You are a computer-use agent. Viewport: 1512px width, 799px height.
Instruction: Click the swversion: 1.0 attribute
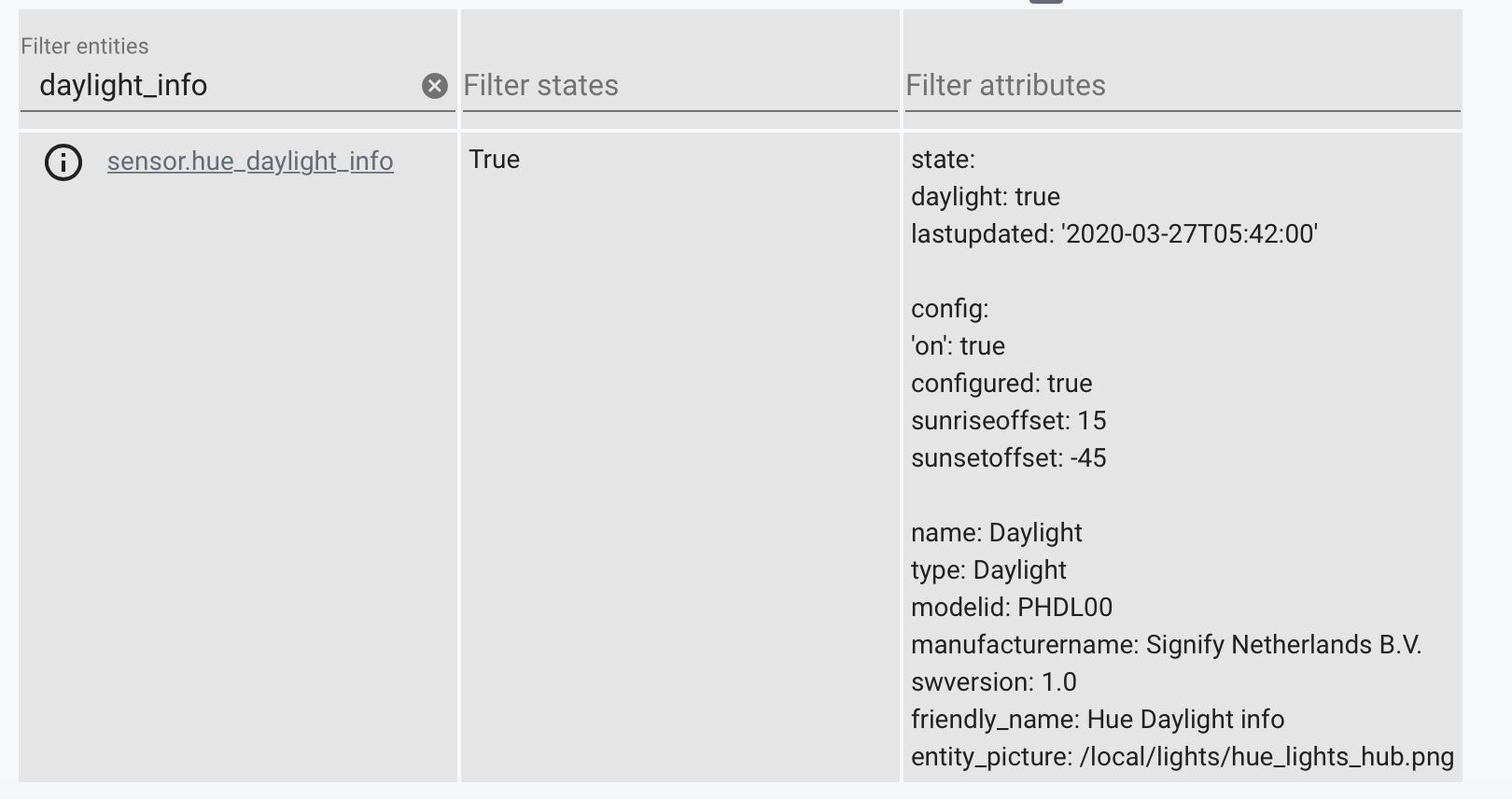pos(994,682)
